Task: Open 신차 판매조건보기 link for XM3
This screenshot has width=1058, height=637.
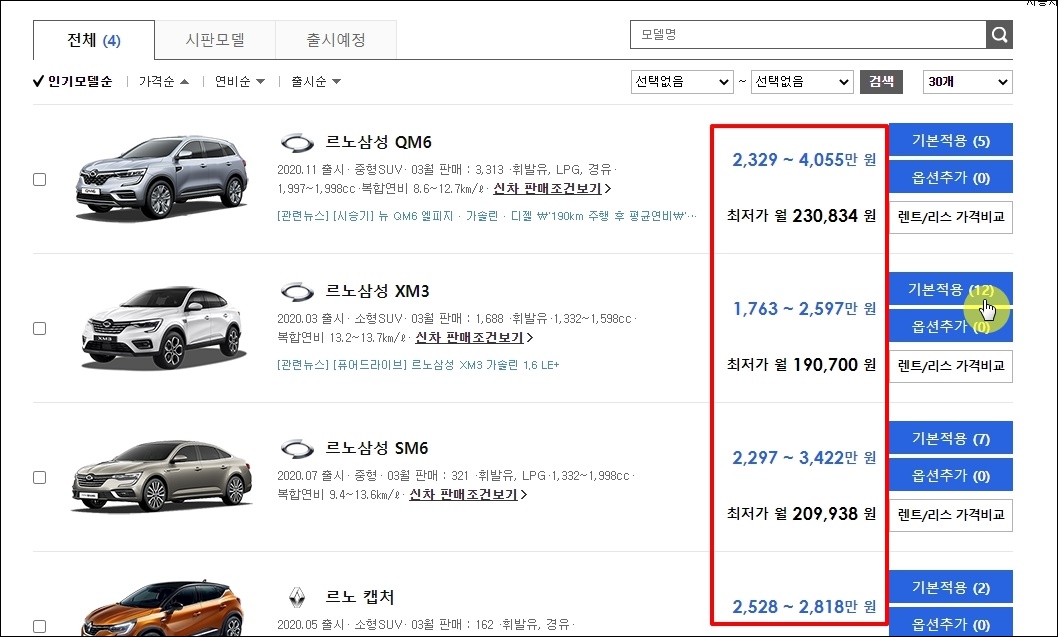Action: (x=474, y=337)
